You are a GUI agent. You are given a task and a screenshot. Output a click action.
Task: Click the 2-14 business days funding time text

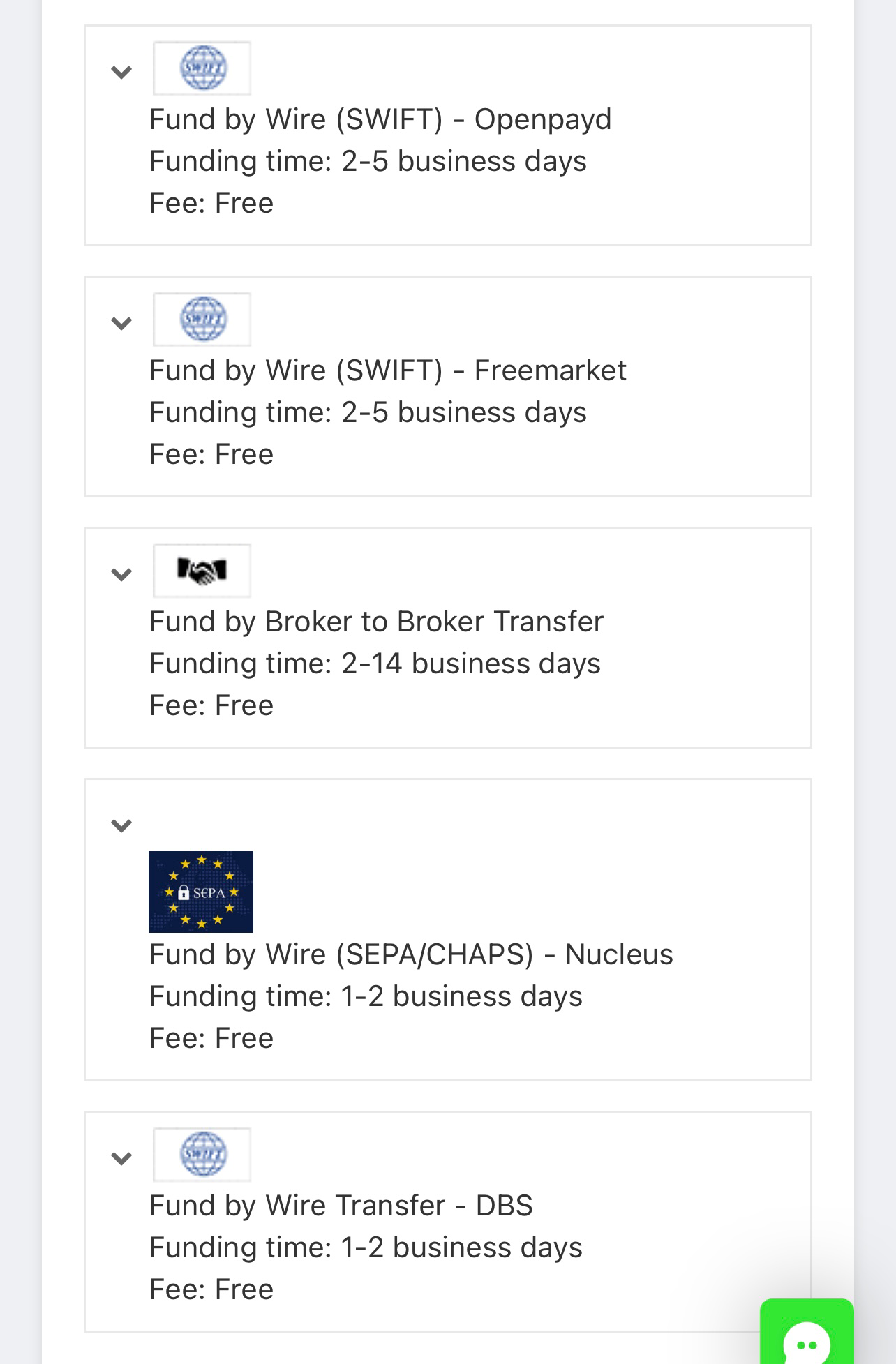click(x=470, y=664)
